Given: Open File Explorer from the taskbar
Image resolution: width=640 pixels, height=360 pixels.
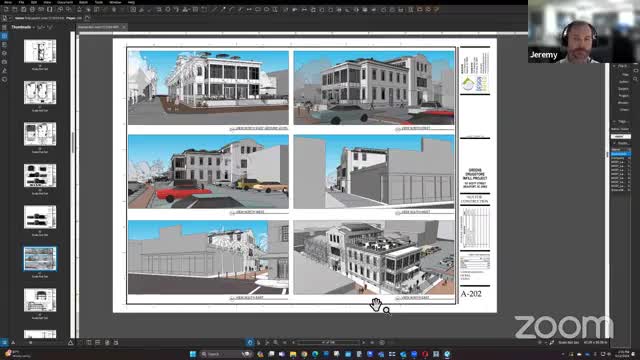Looking at the screenshot, I should 293,354.
